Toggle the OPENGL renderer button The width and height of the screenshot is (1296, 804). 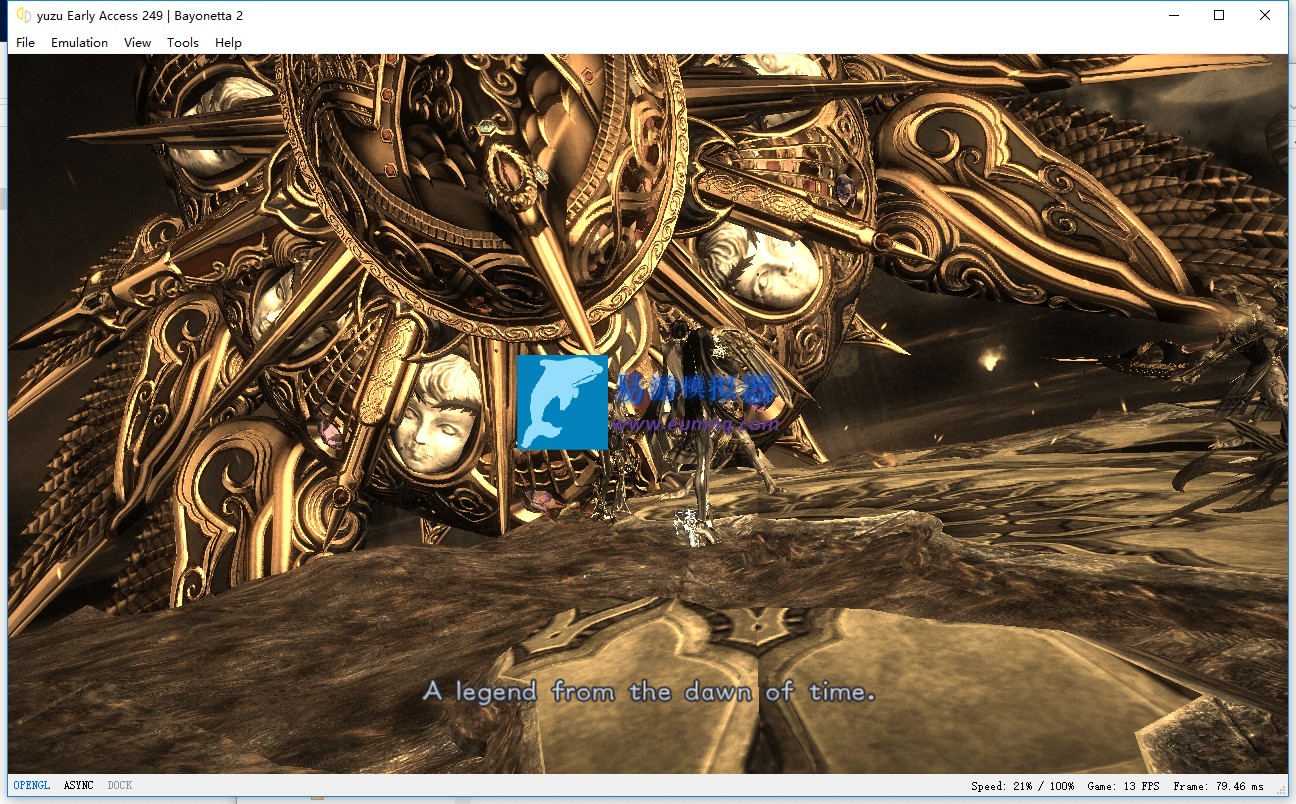[32, 786]
